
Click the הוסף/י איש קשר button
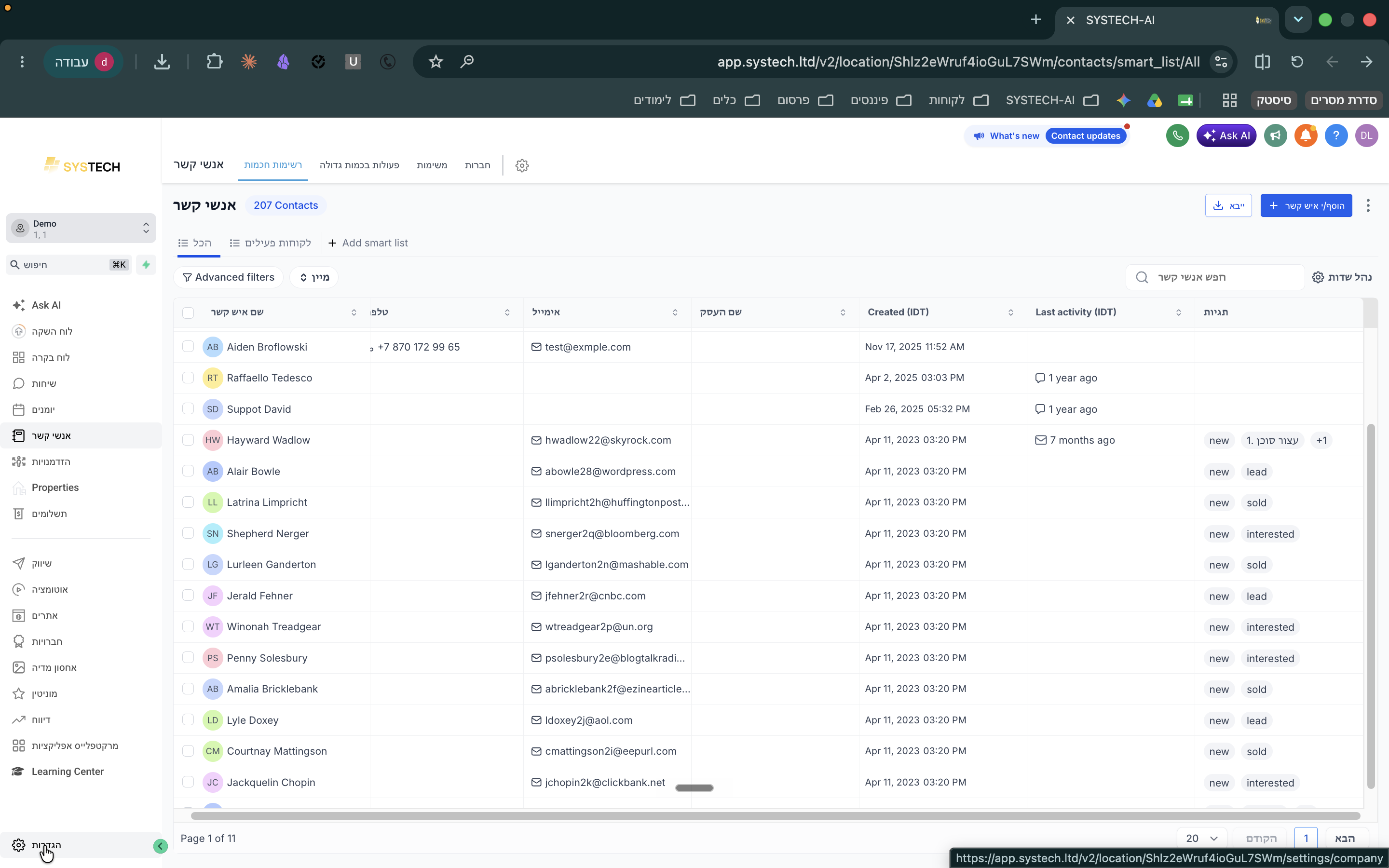1306,205
